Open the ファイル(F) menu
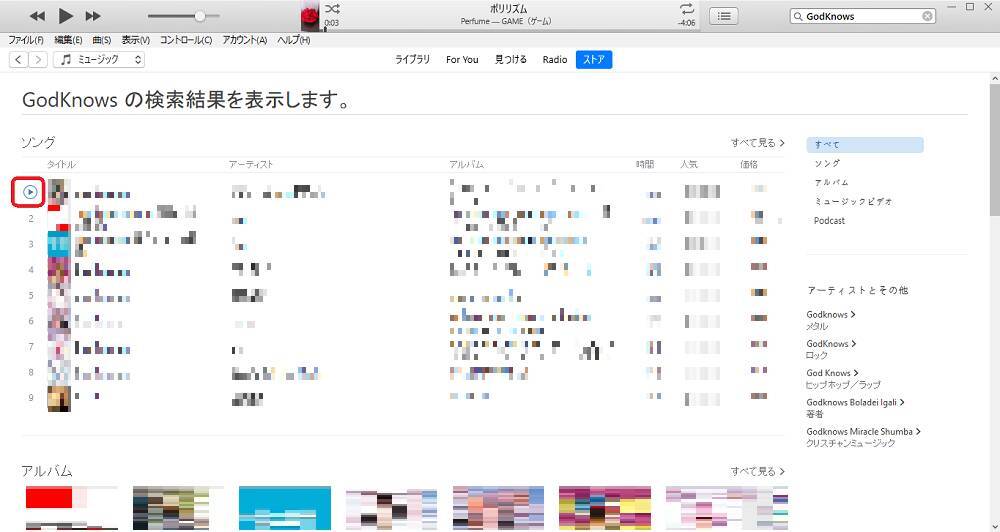 click(x=26, y=40)
